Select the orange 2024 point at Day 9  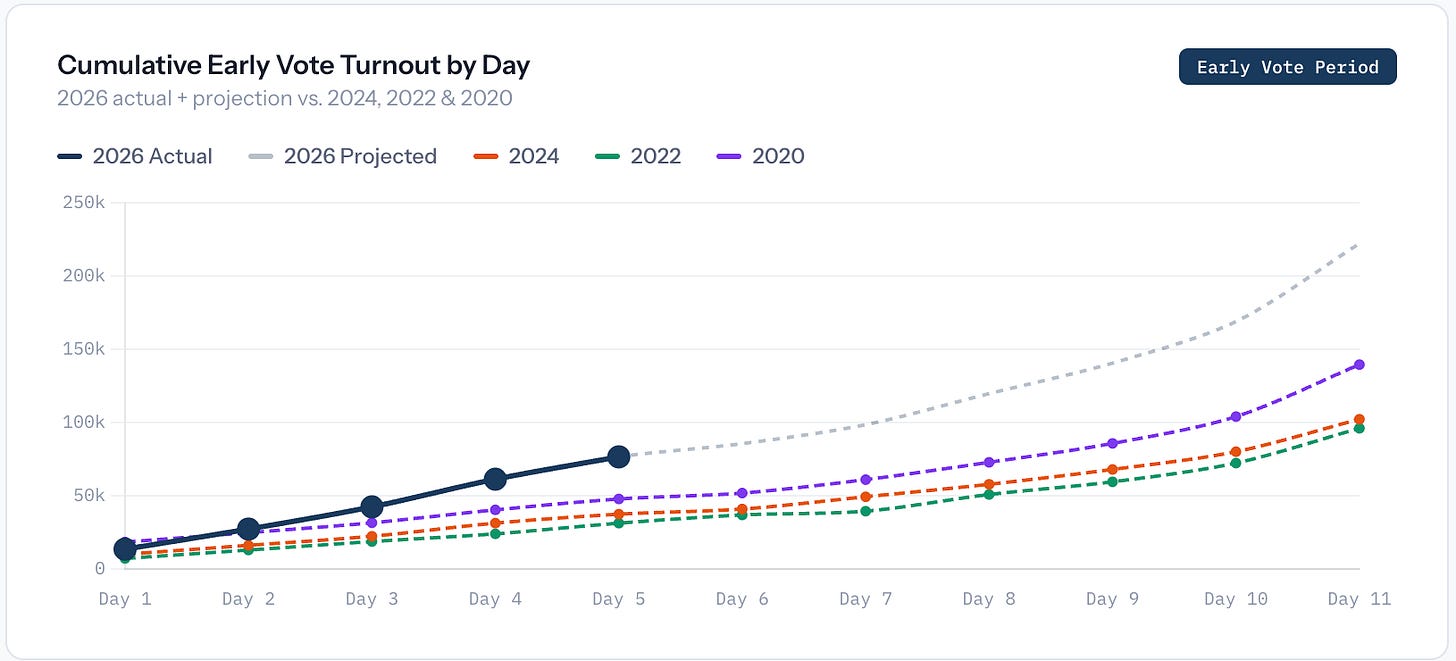1112,469
